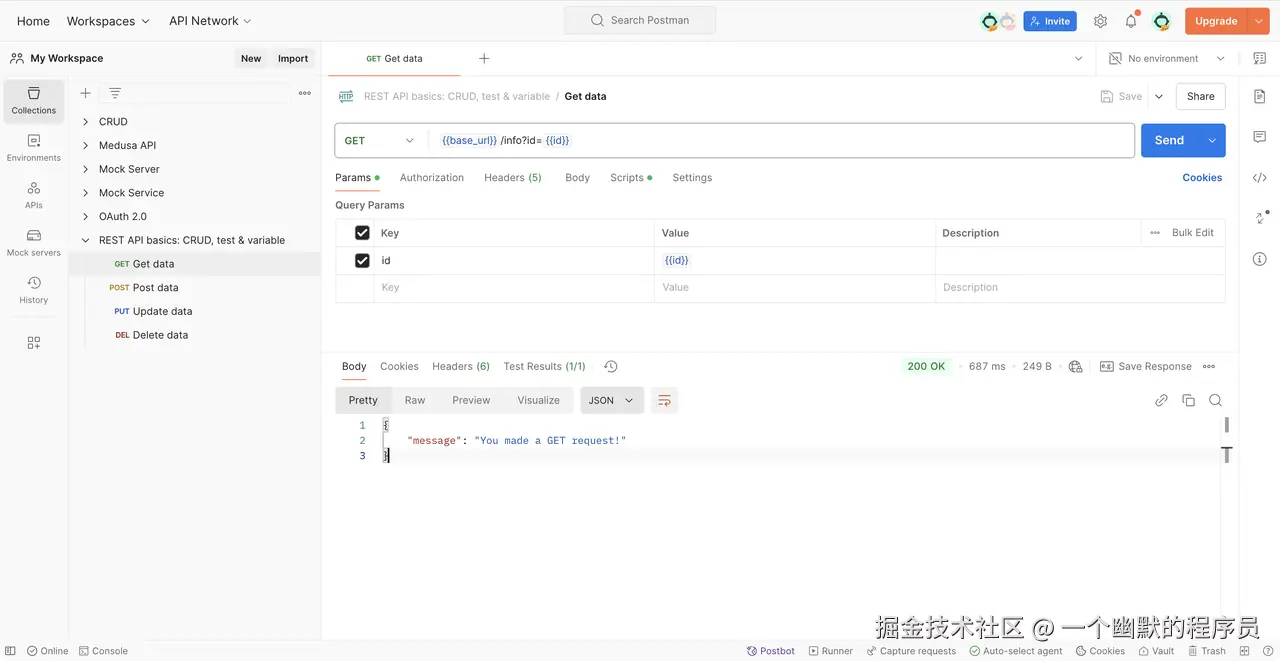The width and height of the screenshot is (1280, 661).
Task: Expand the CRUD collection
Action: [85, 122]
